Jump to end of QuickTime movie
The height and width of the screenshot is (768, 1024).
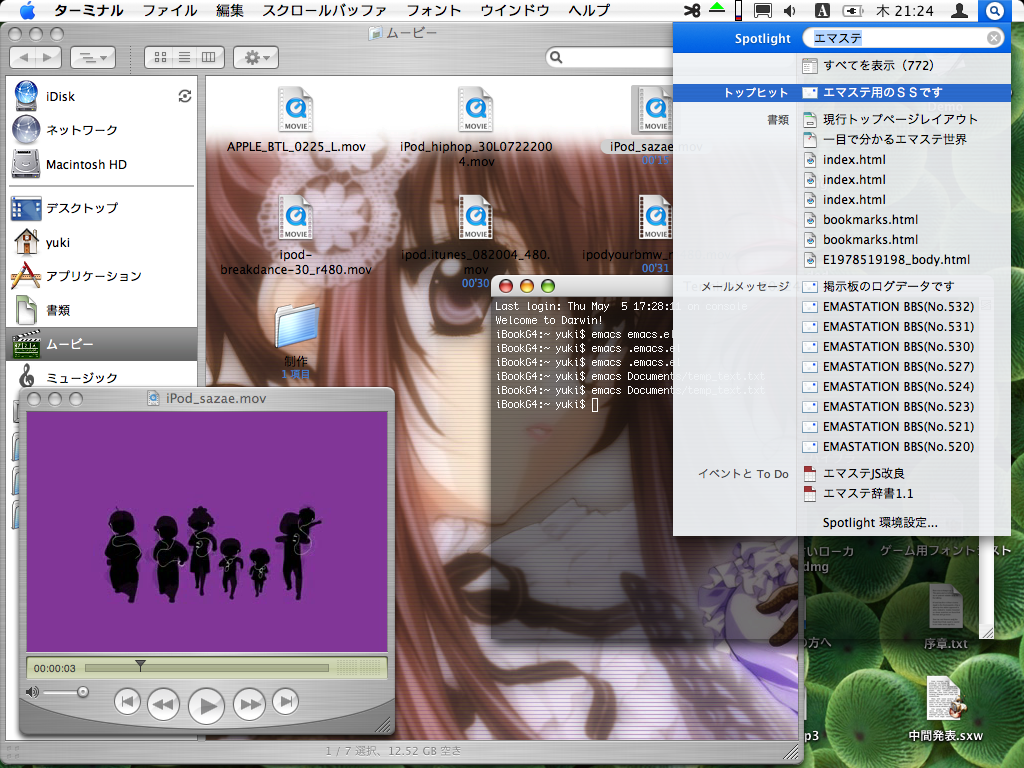[x=285, y=702]
